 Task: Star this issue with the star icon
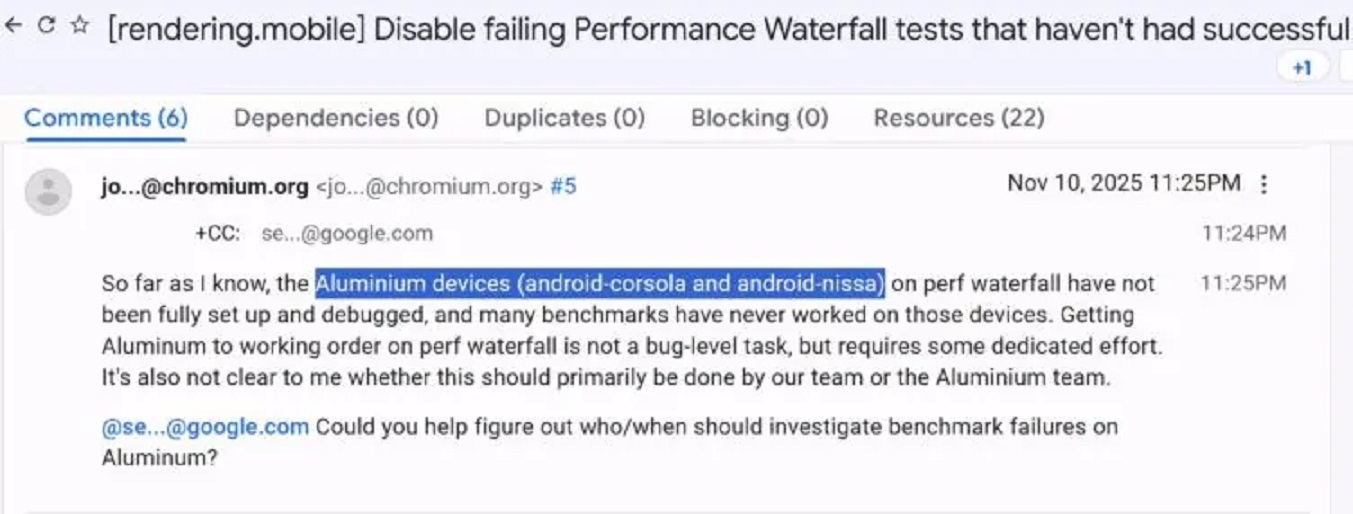pos(79,27)
